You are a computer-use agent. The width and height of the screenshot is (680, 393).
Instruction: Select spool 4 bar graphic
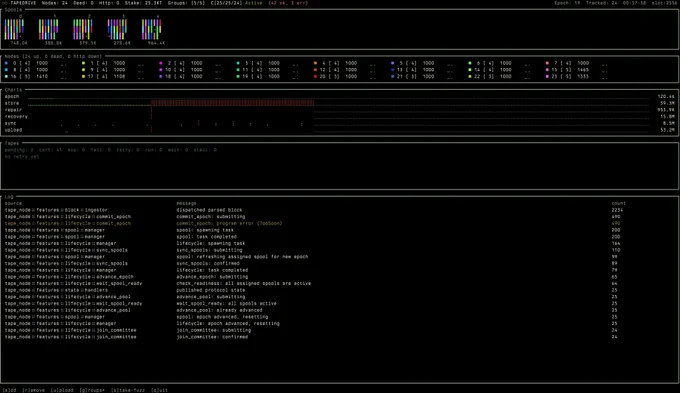pyautogui.click(x=151, y=29)
